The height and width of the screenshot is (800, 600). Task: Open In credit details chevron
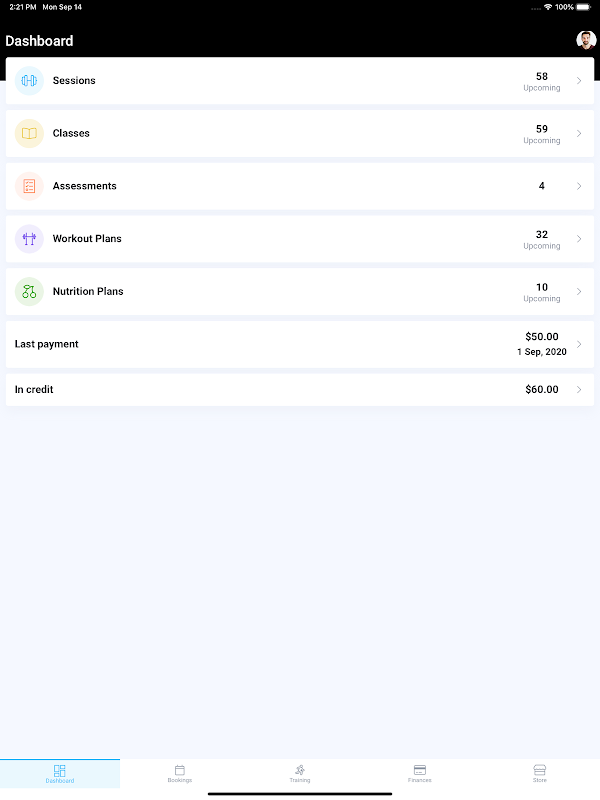579,390
